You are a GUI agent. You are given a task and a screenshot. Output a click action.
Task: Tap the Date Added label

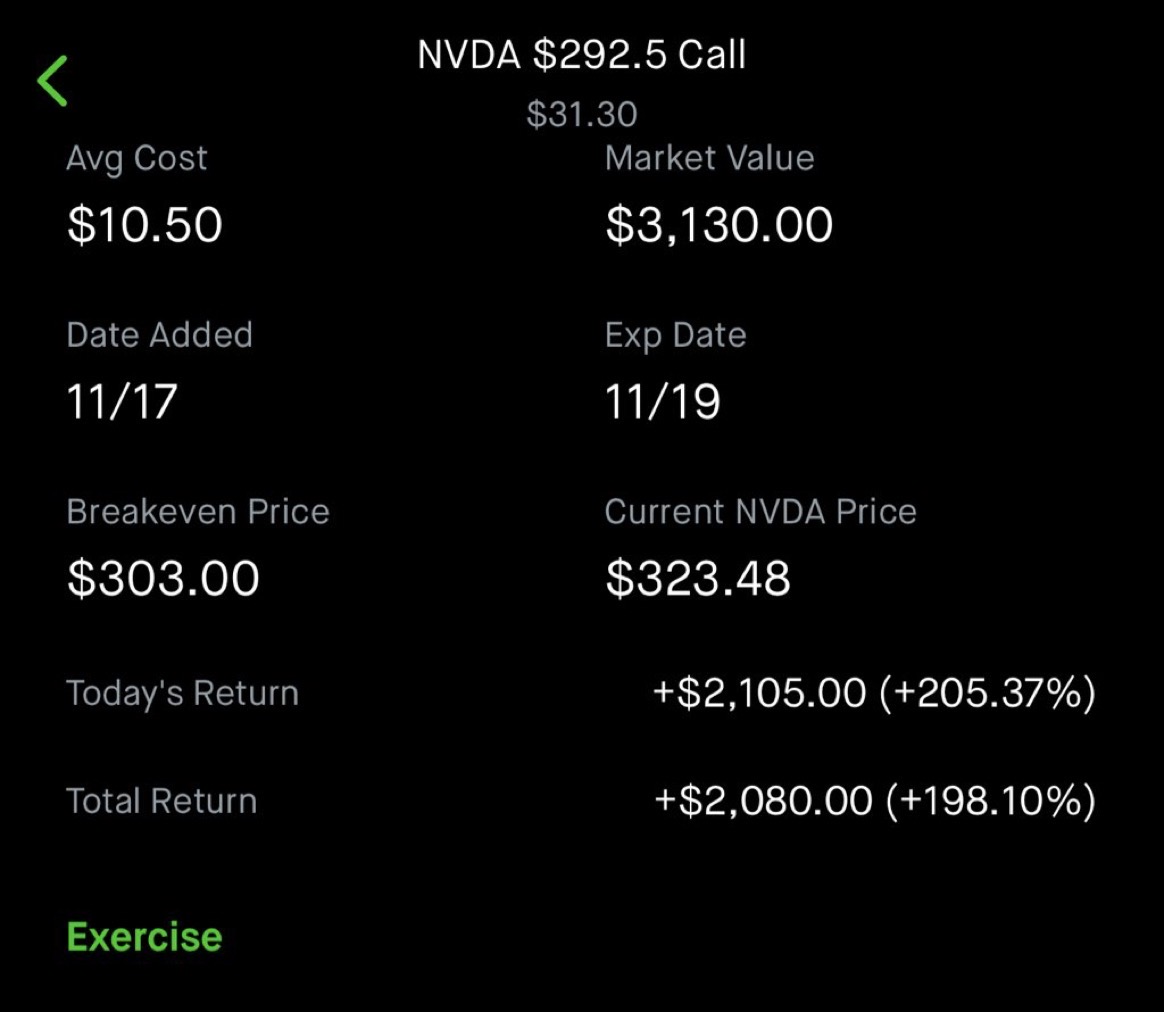(x=159, y=335)
